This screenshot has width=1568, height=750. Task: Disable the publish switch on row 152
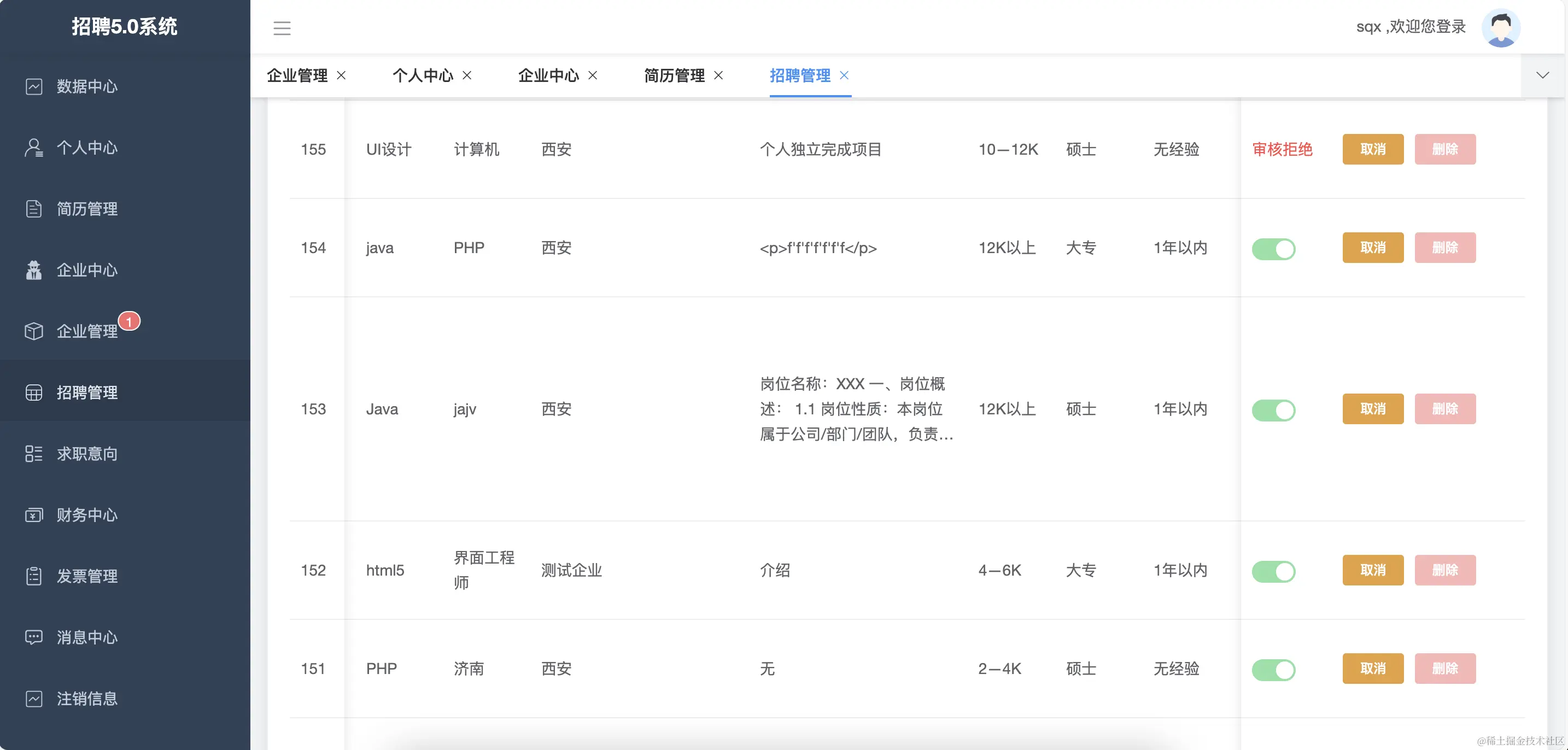[x=1274, y=571]
